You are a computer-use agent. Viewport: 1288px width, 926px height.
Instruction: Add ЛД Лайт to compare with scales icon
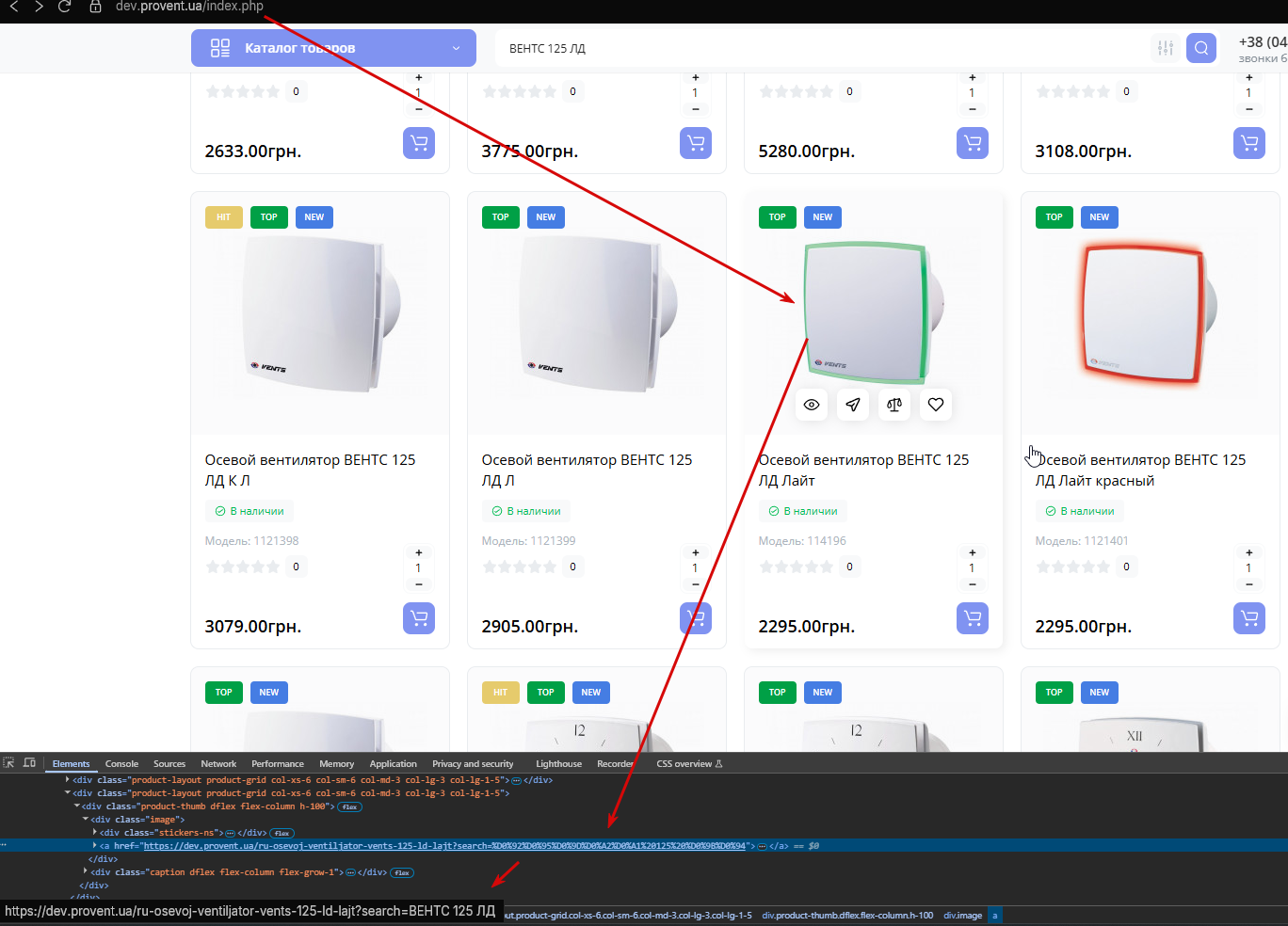click(x=894, y=405)
